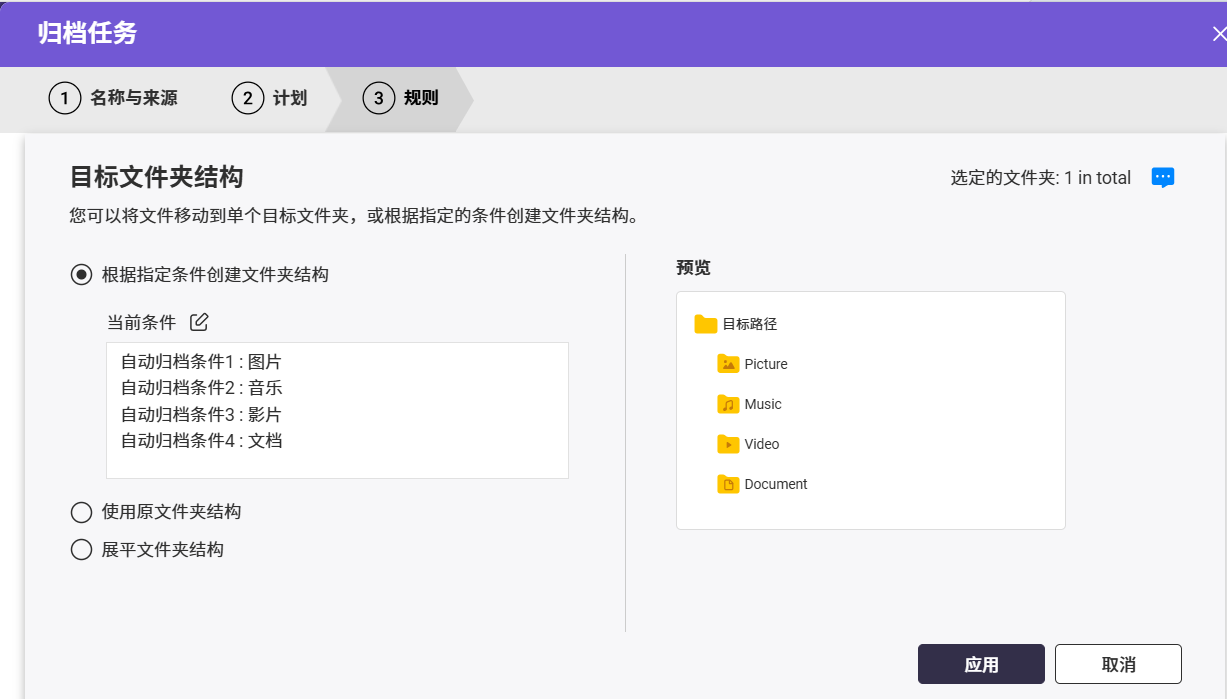Click the Document label in preview tree

776,484
